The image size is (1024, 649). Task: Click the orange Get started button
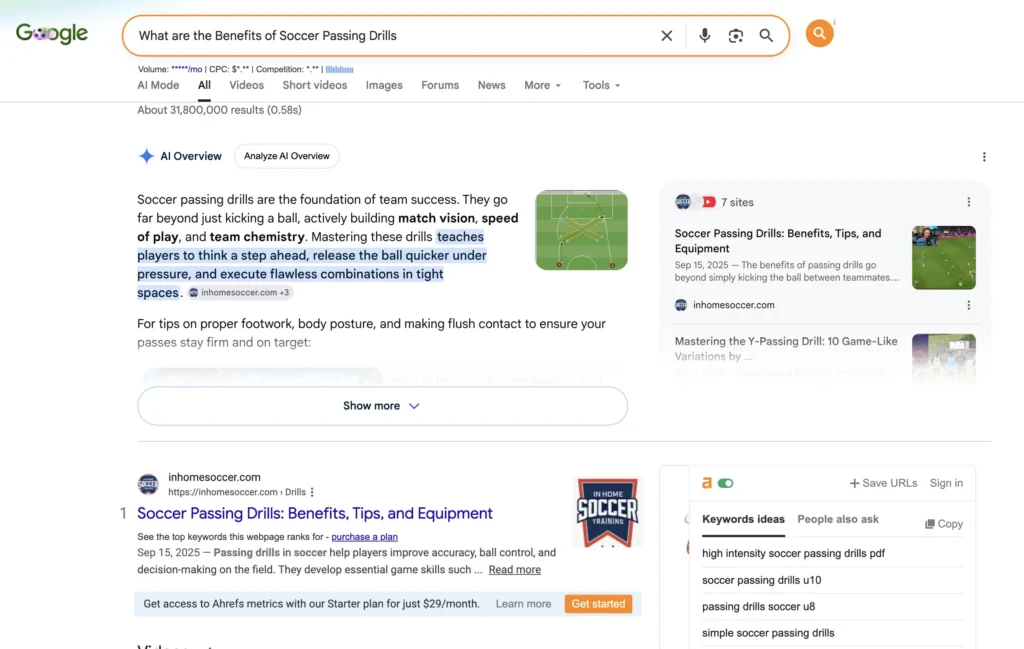(598, 604)
